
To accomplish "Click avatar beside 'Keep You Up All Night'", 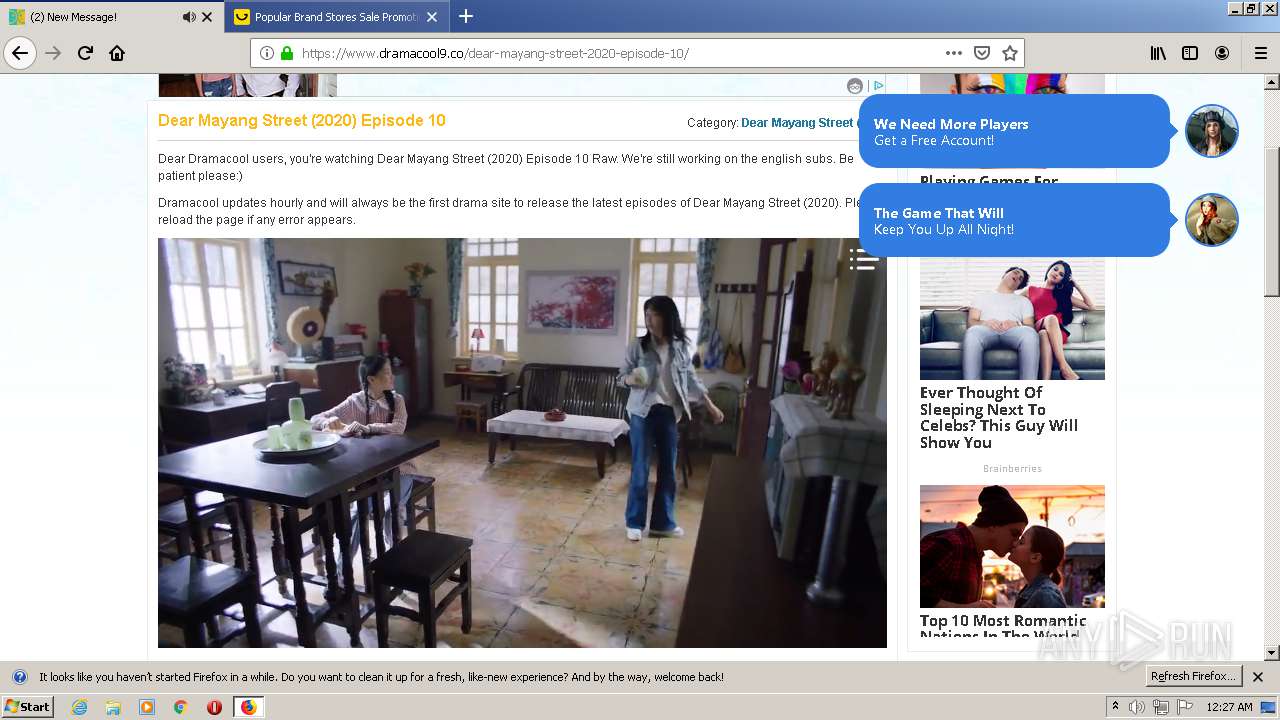I will tap(1212, 220).
